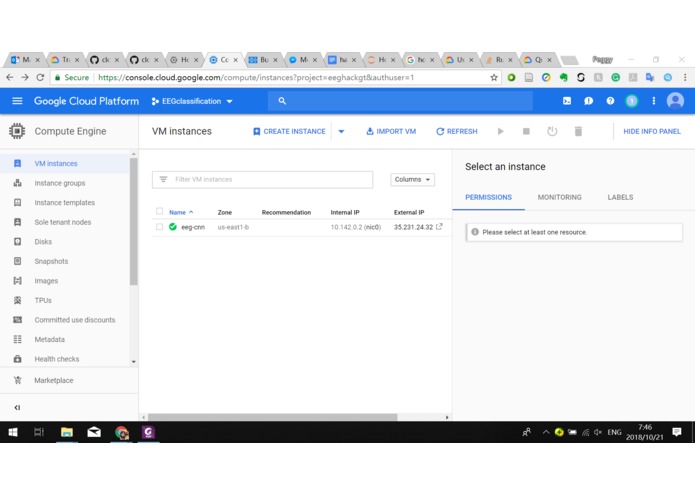Open Disks in the sidebar
Image resolution: width=695 pixels, height=494 pixels.
pos(65,241)
